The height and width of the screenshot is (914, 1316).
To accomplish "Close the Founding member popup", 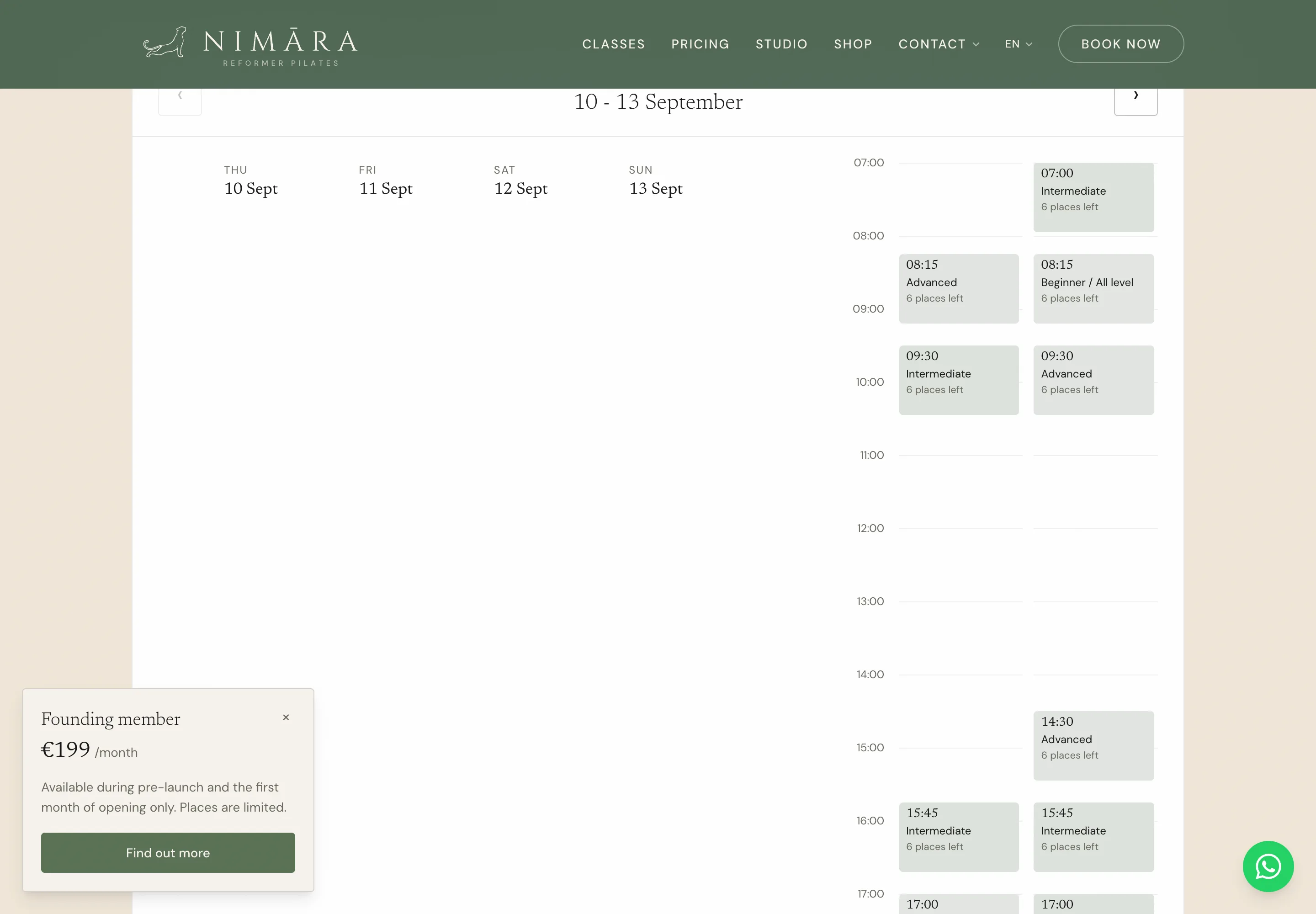I will 286,717.
